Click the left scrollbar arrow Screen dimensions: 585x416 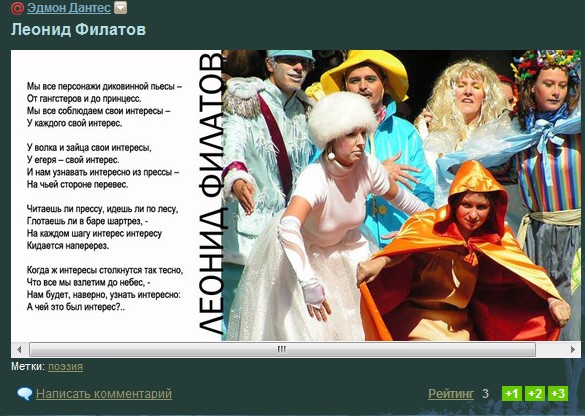pyautogui.click(x=19, y=350)
